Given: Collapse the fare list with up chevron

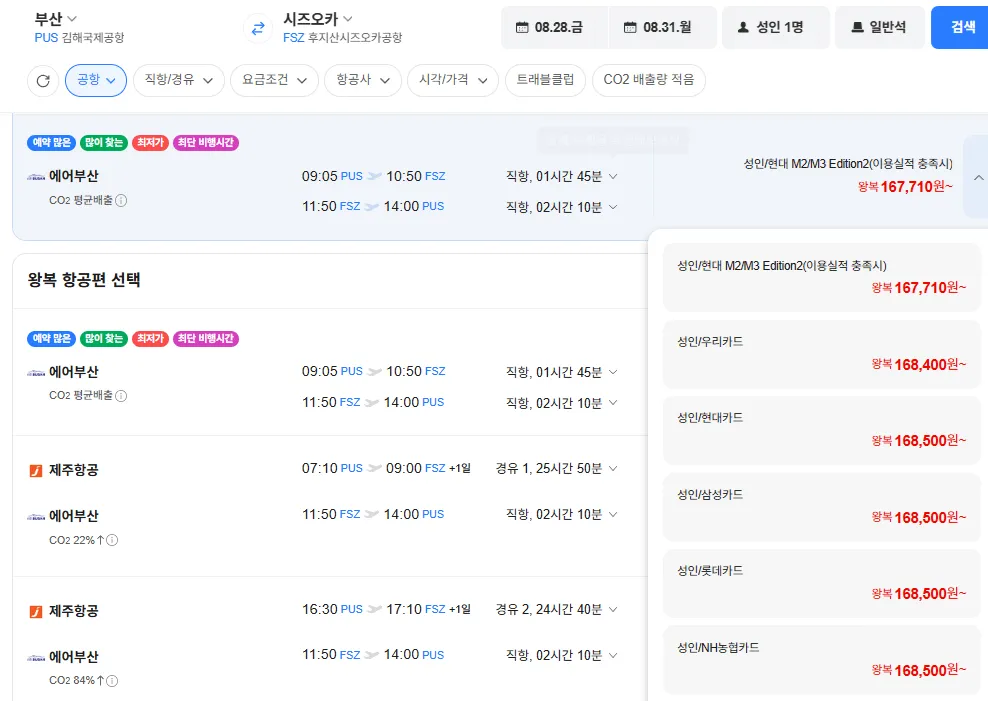Looking at the screenshot, I should click(x=978, y=178).
